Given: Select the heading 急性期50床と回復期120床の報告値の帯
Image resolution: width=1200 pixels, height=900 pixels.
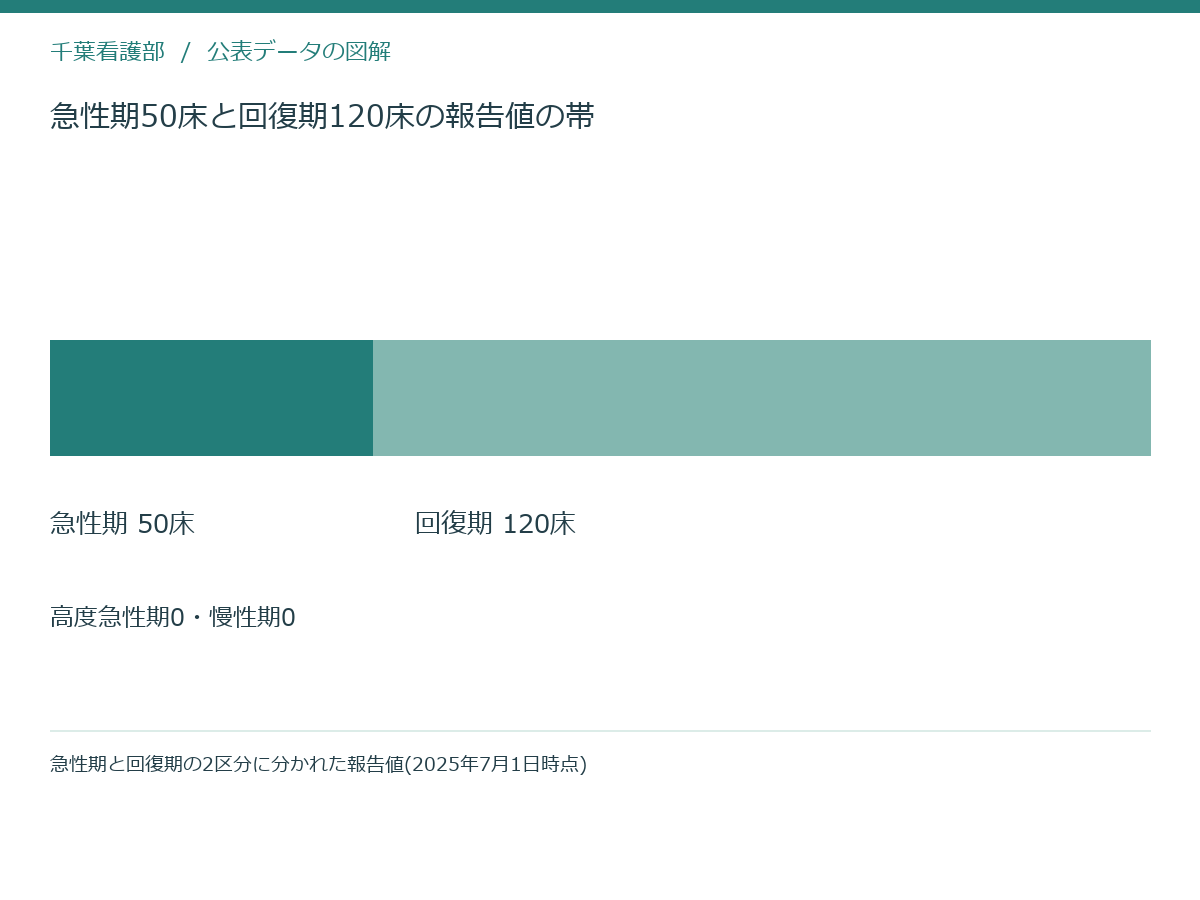Looking at the screenshot, I should [322, 117].
